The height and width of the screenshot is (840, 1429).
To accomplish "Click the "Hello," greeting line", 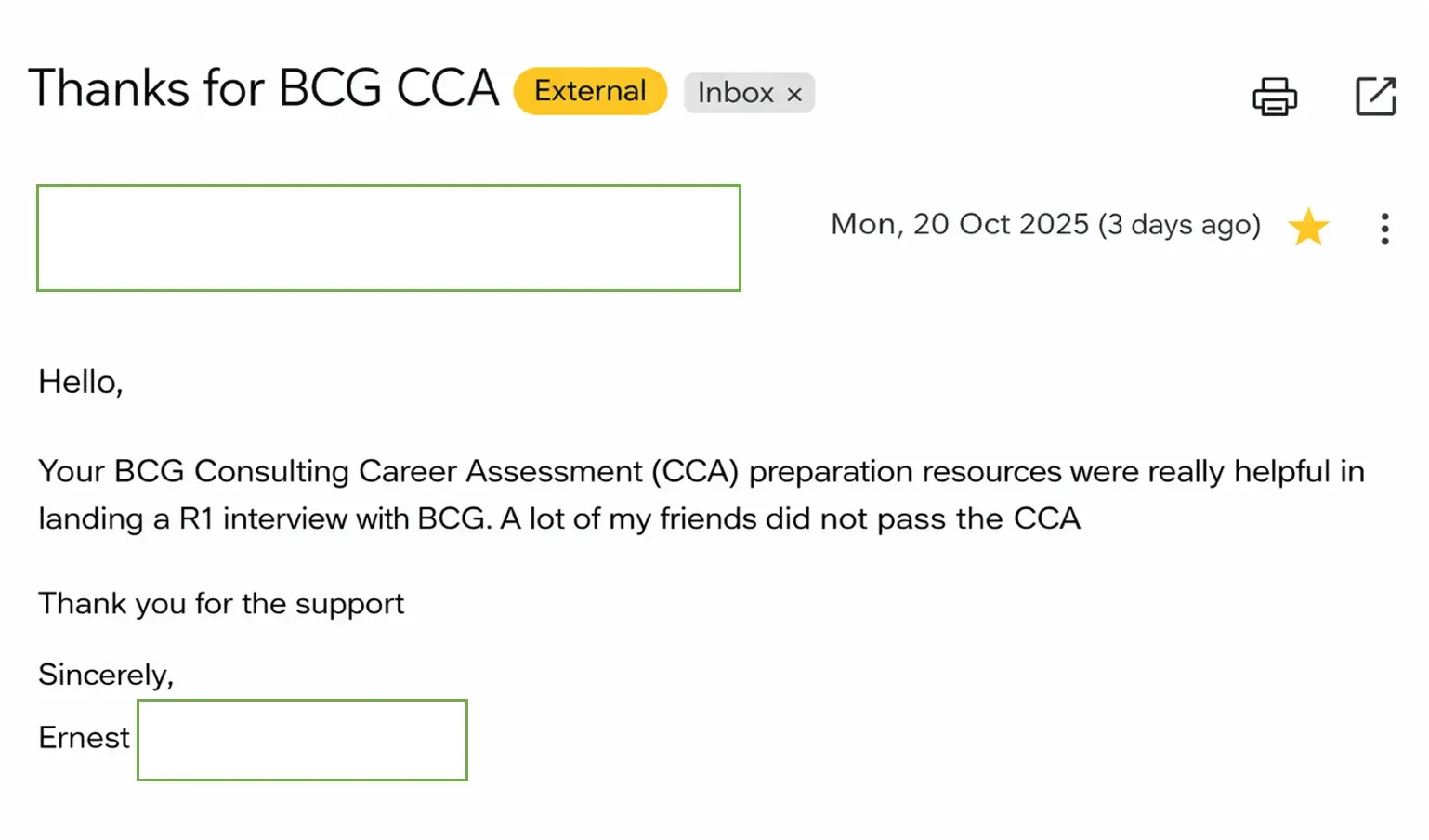I will click(81, 382).
